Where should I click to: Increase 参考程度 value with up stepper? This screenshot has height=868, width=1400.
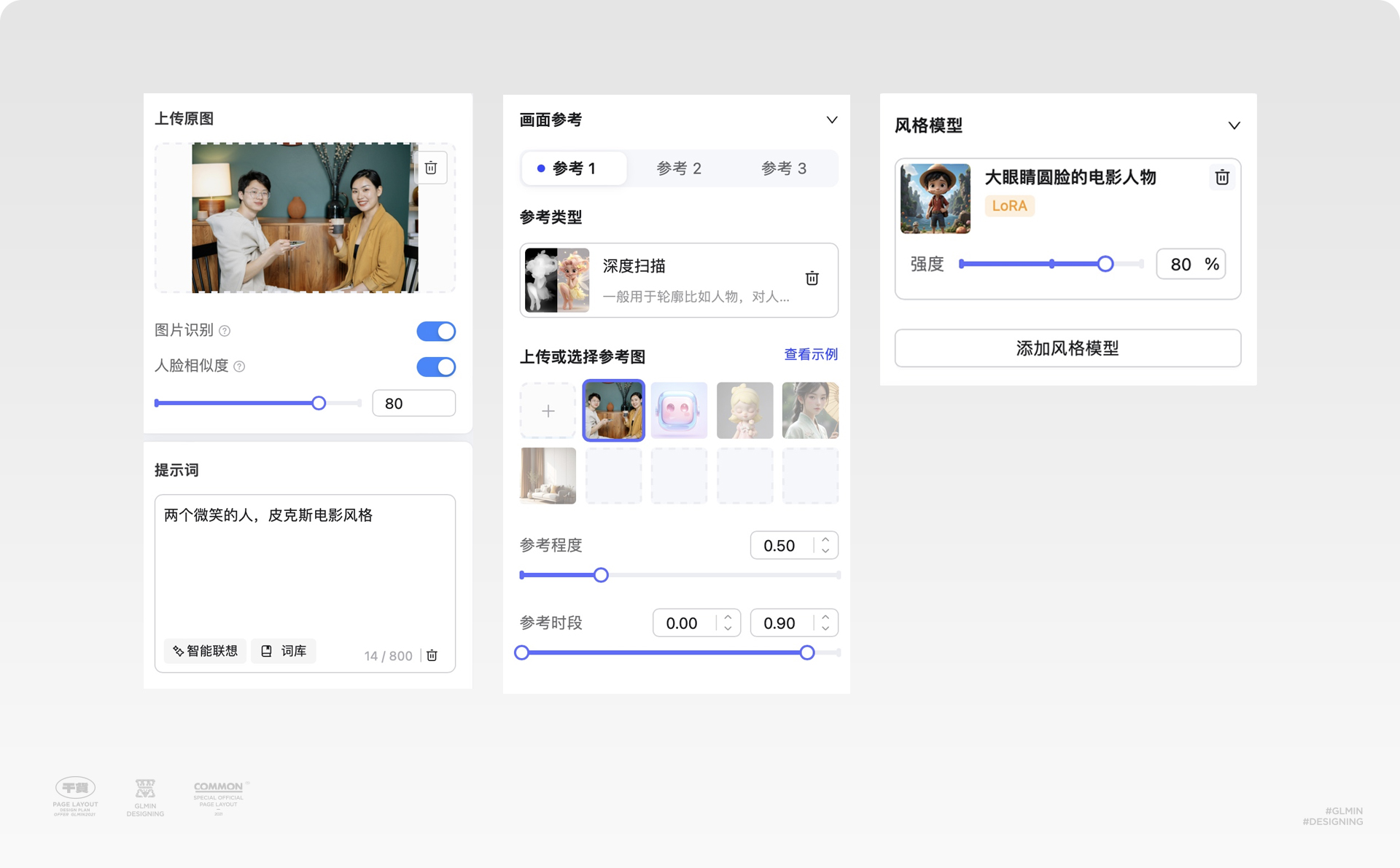(825, 540)
